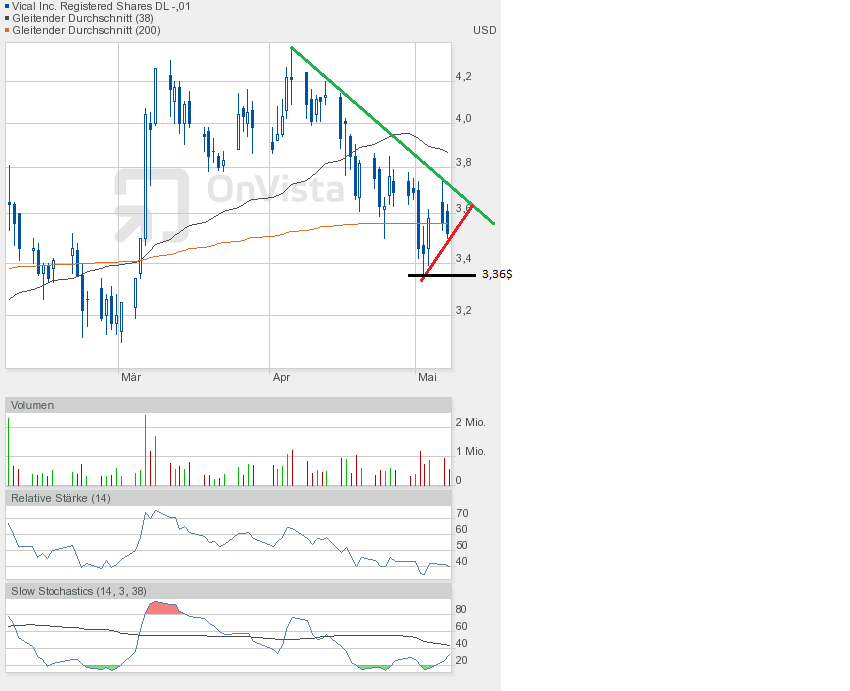This screenshot has height=691, width=850.
Task: Click the 2 Mio. volume axis label
Action: point(470,423)
